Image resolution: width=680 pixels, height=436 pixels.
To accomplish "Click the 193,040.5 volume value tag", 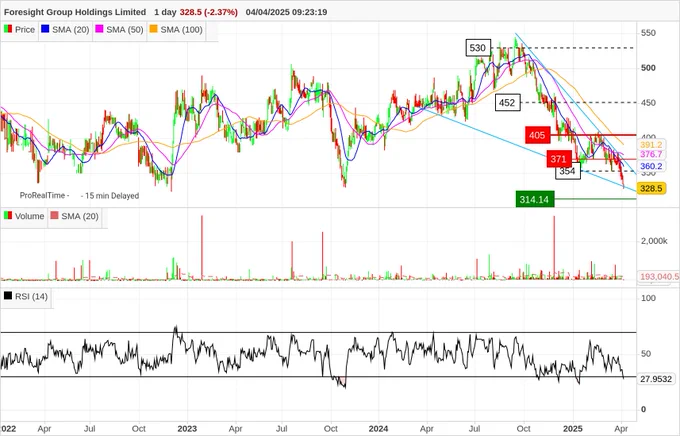I will (659, 276).
